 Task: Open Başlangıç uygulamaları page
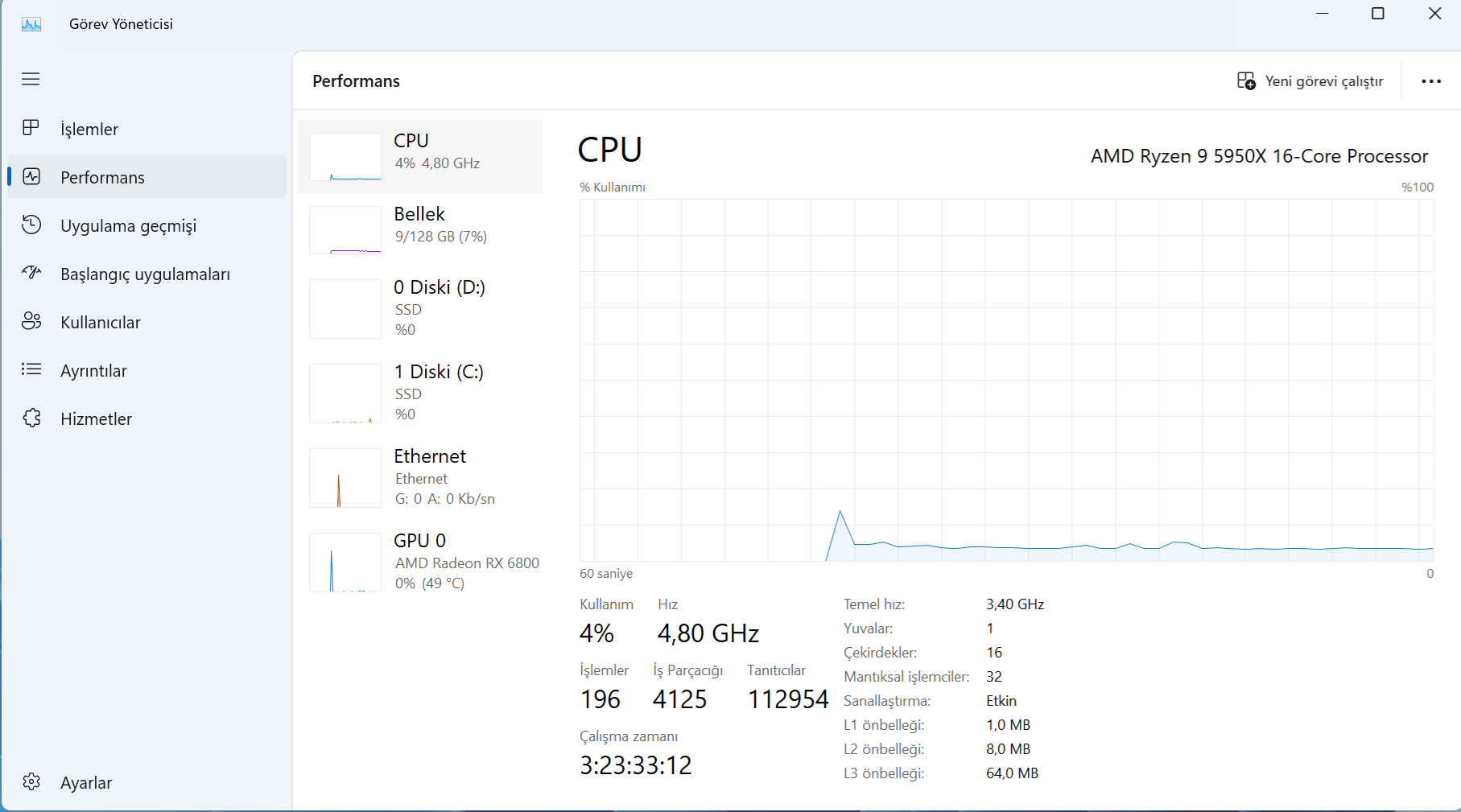(147, 274)
